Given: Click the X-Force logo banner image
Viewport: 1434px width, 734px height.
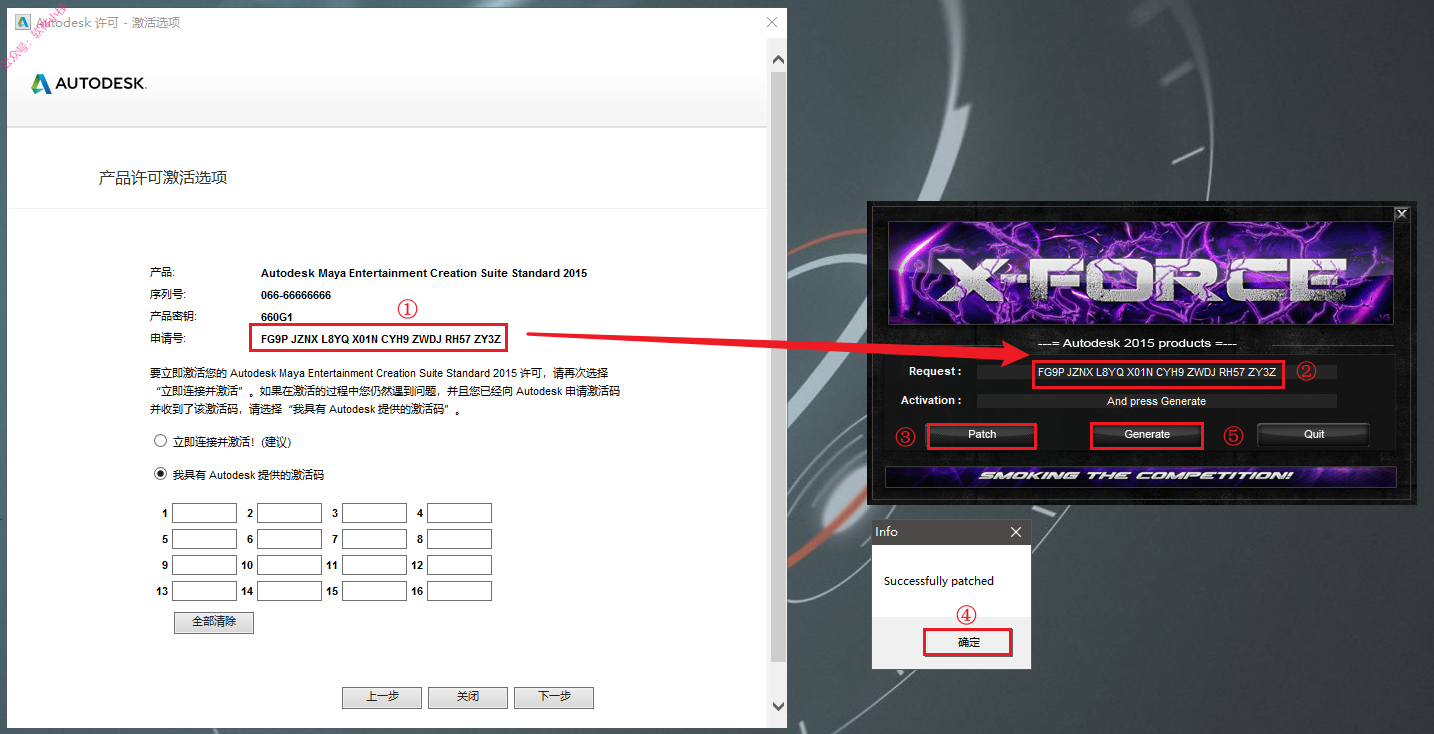Looking at the screenshot, I should [x=1141, y=273].
